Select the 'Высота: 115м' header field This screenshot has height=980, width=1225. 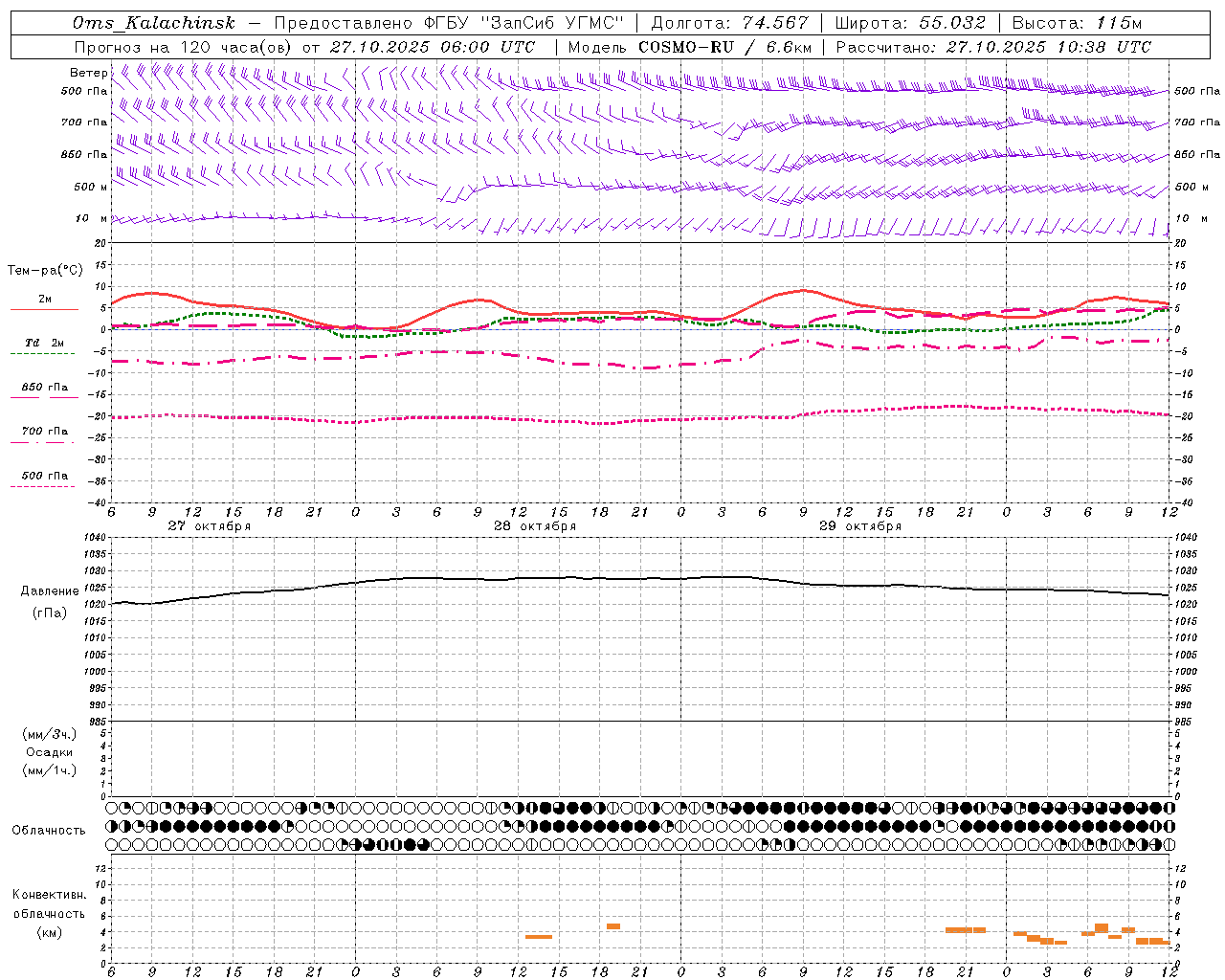tap(1077, 23)
